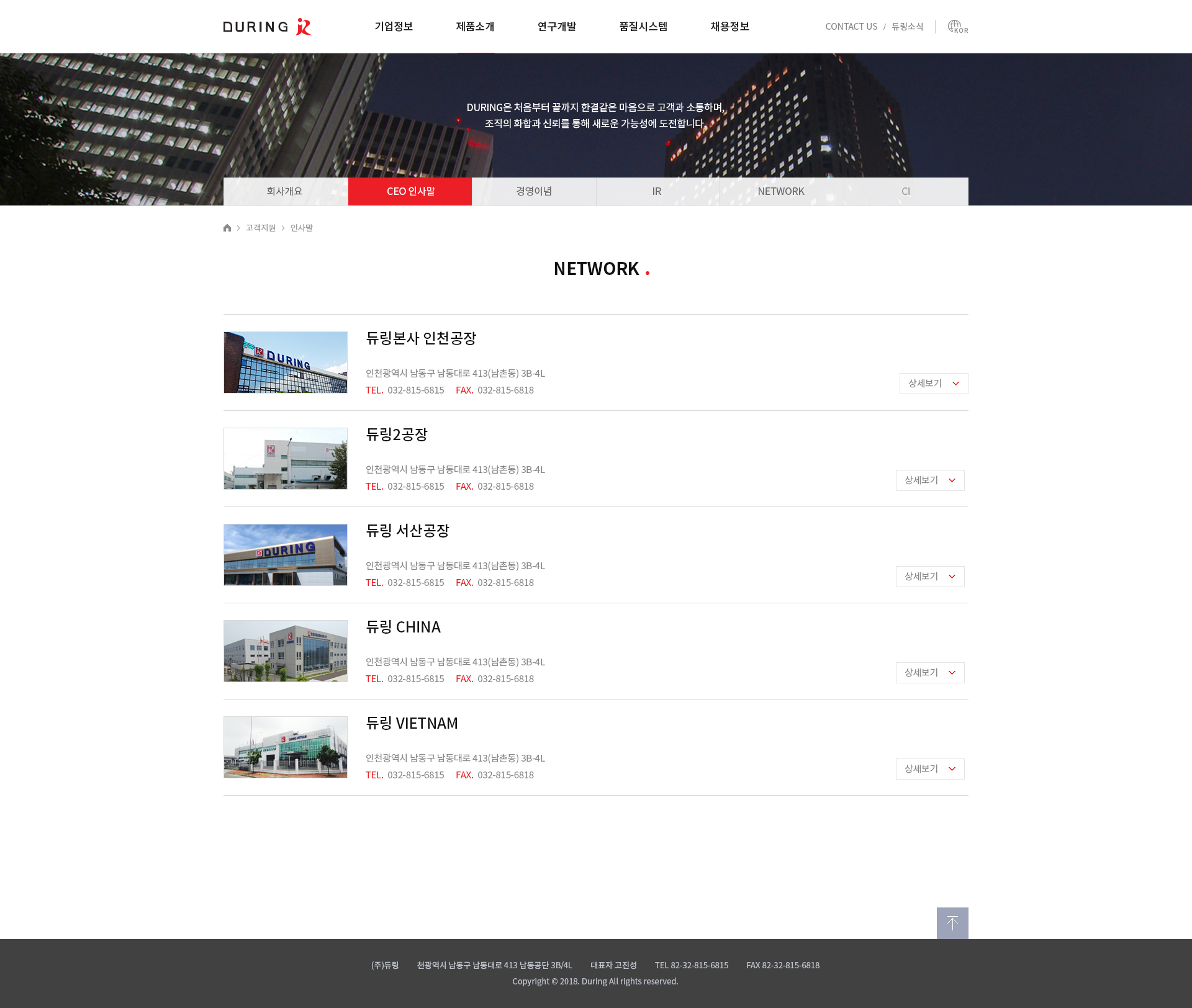Open the 듀링 서산공장 building photo
The width and height of the screenshot is (1192, 1008).
coord(286,555)
